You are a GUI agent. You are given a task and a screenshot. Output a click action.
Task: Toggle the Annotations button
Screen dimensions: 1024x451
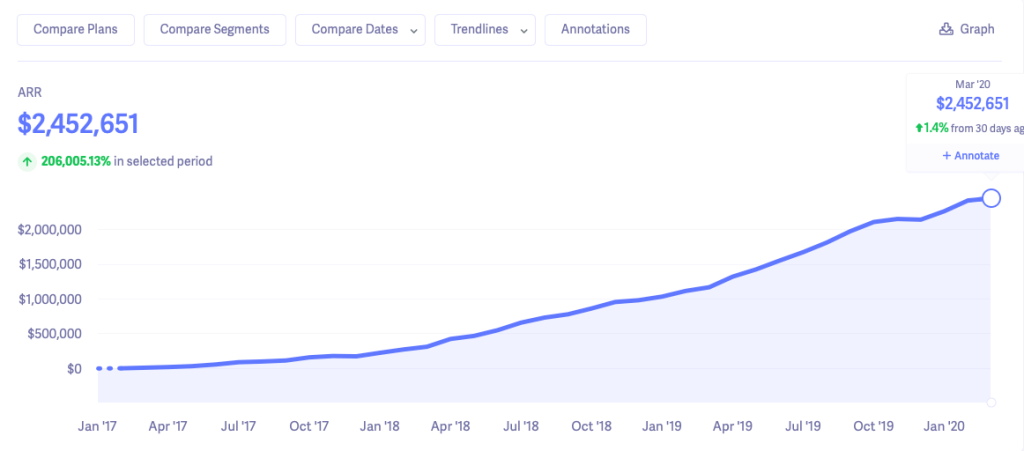595,29
